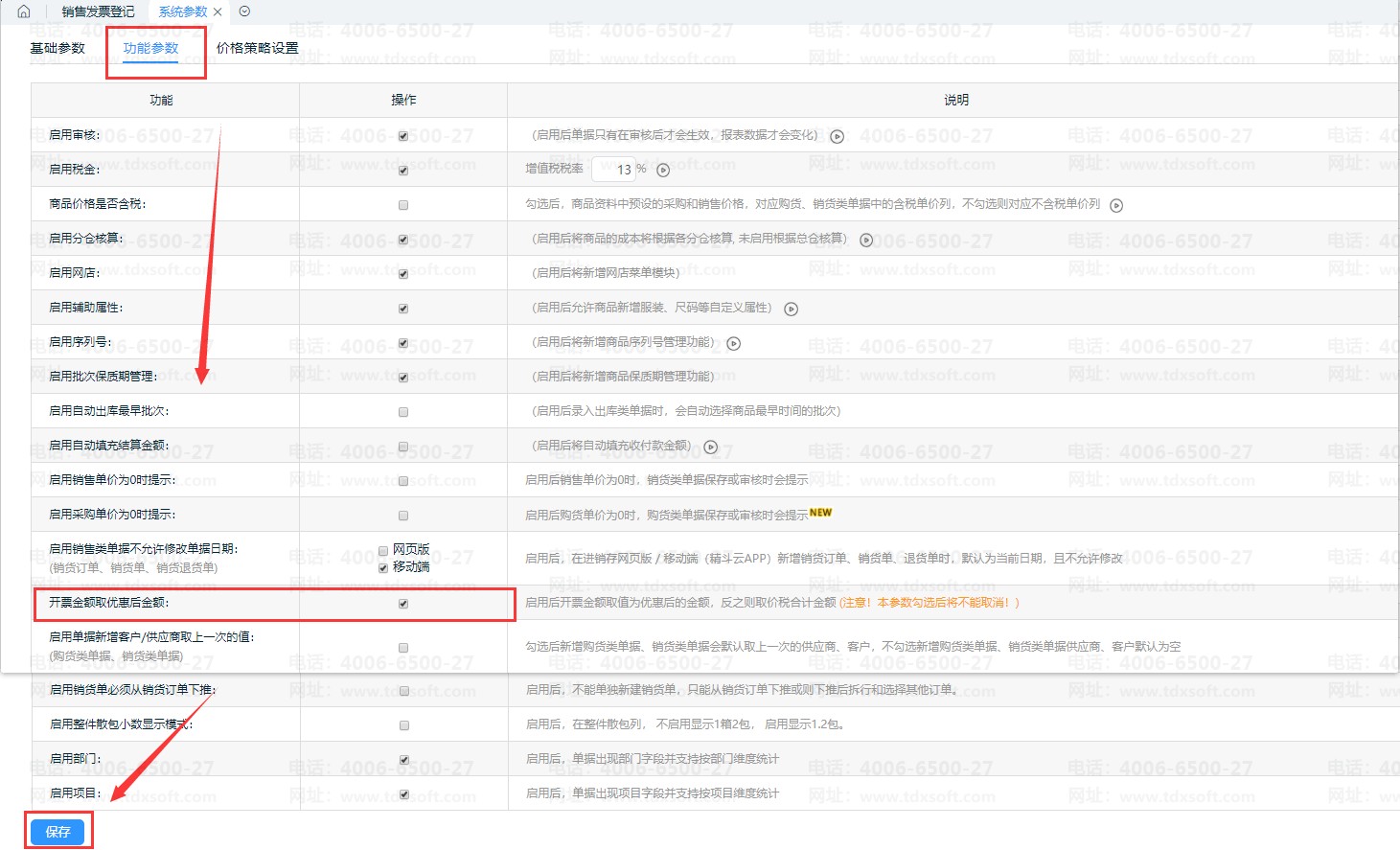Switch to the 基础参数 tab

[x=57, y=48]
